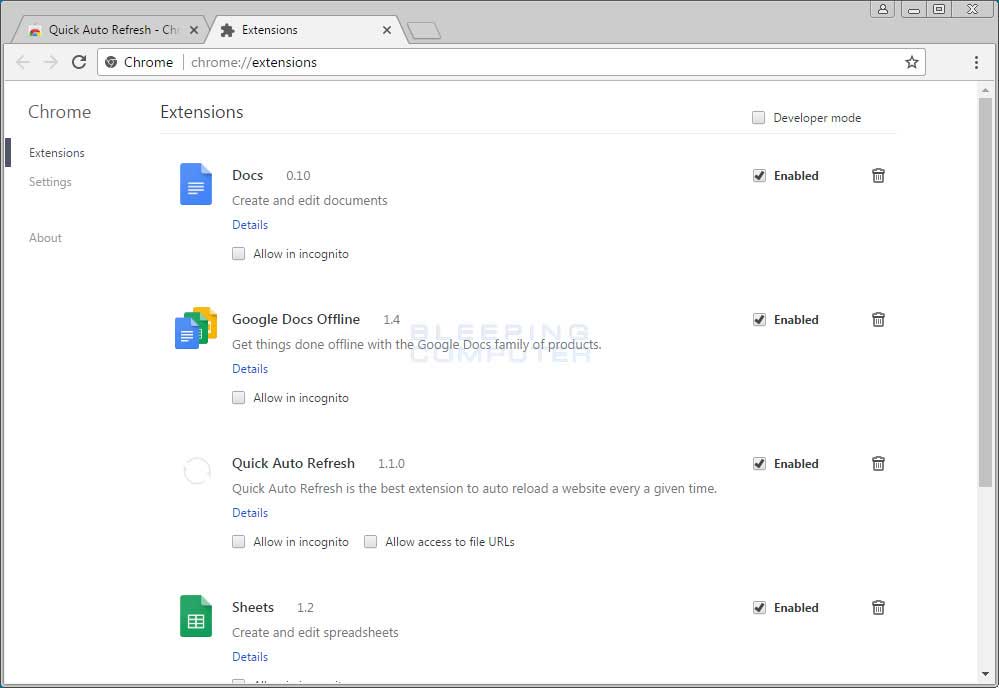Click Google Docs Offline version 1.4
The height and width of the screenshot is (688, 999).
click(391, 320)
